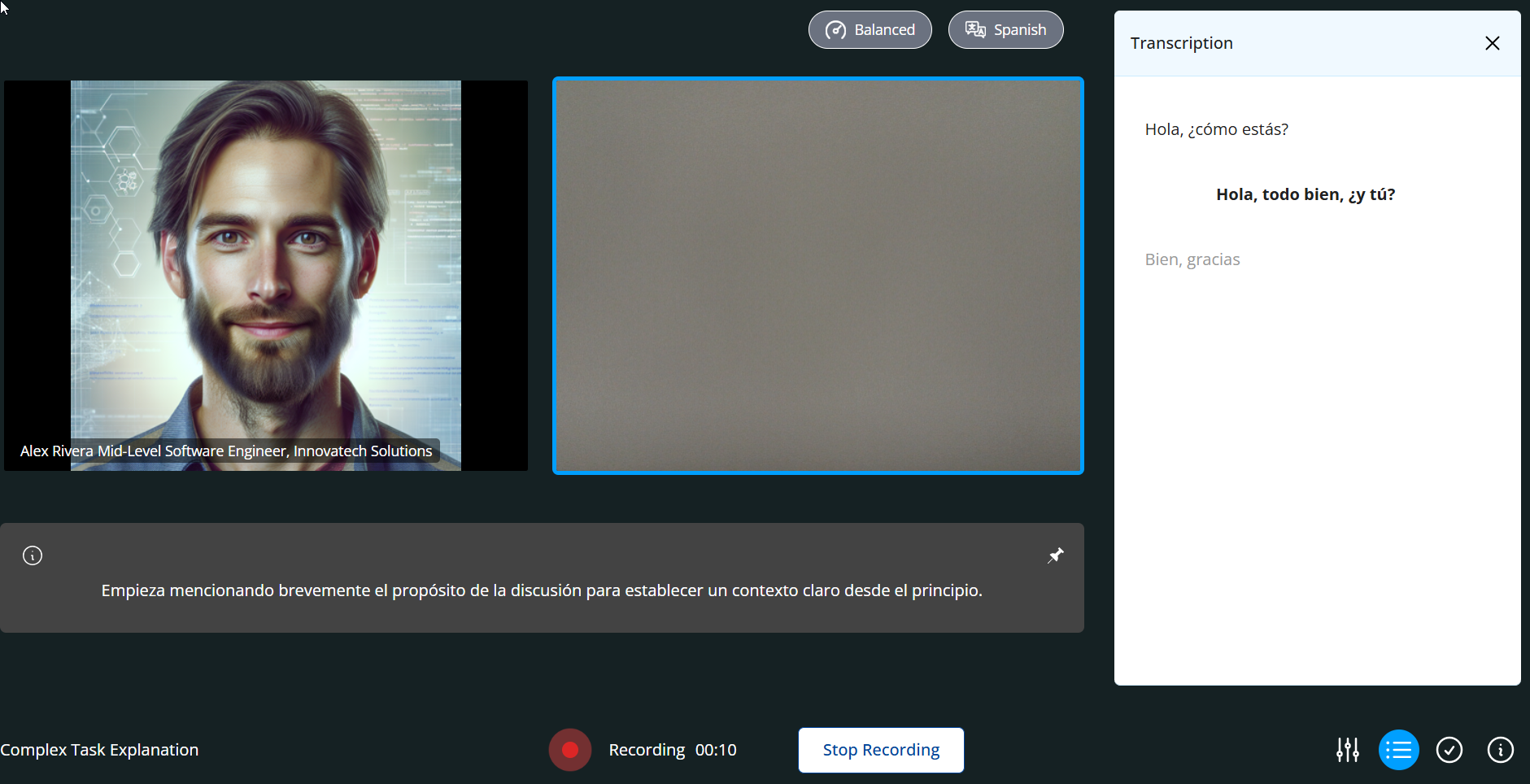Open the Spanish language selector
Screen dimensions: 1530x784
click(1005, 30)
